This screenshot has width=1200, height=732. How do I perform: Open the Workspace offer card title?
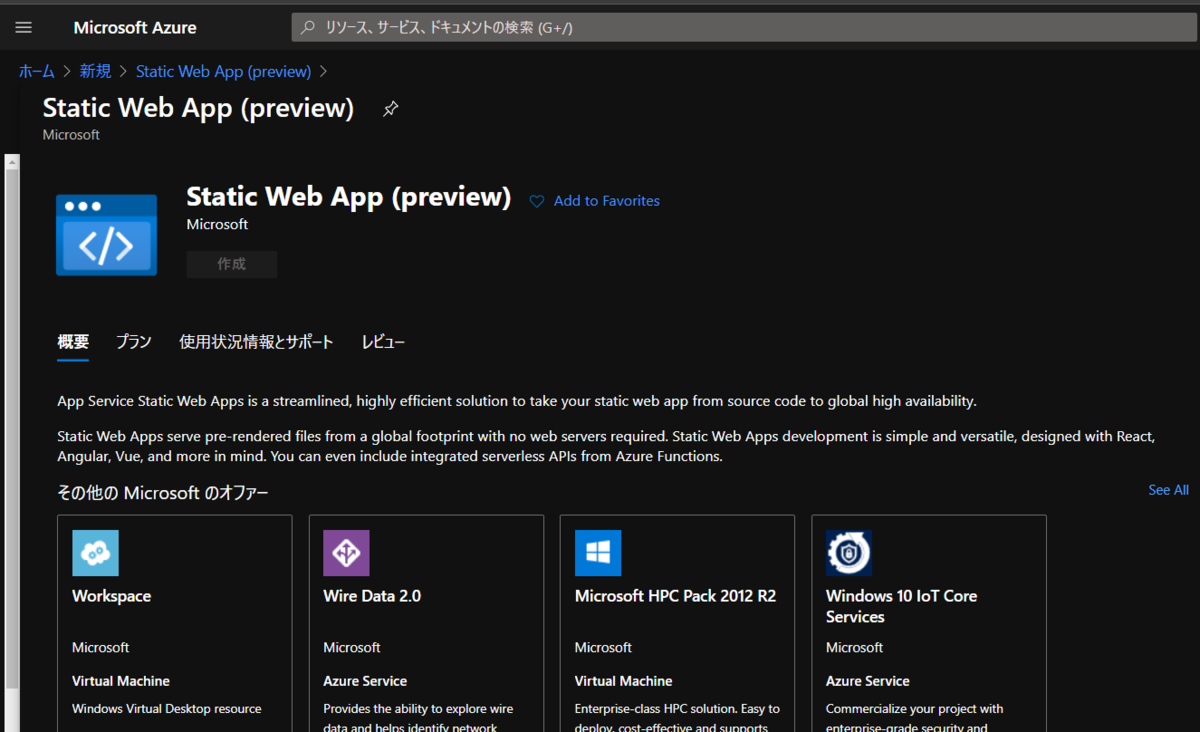tap(111, 596)
